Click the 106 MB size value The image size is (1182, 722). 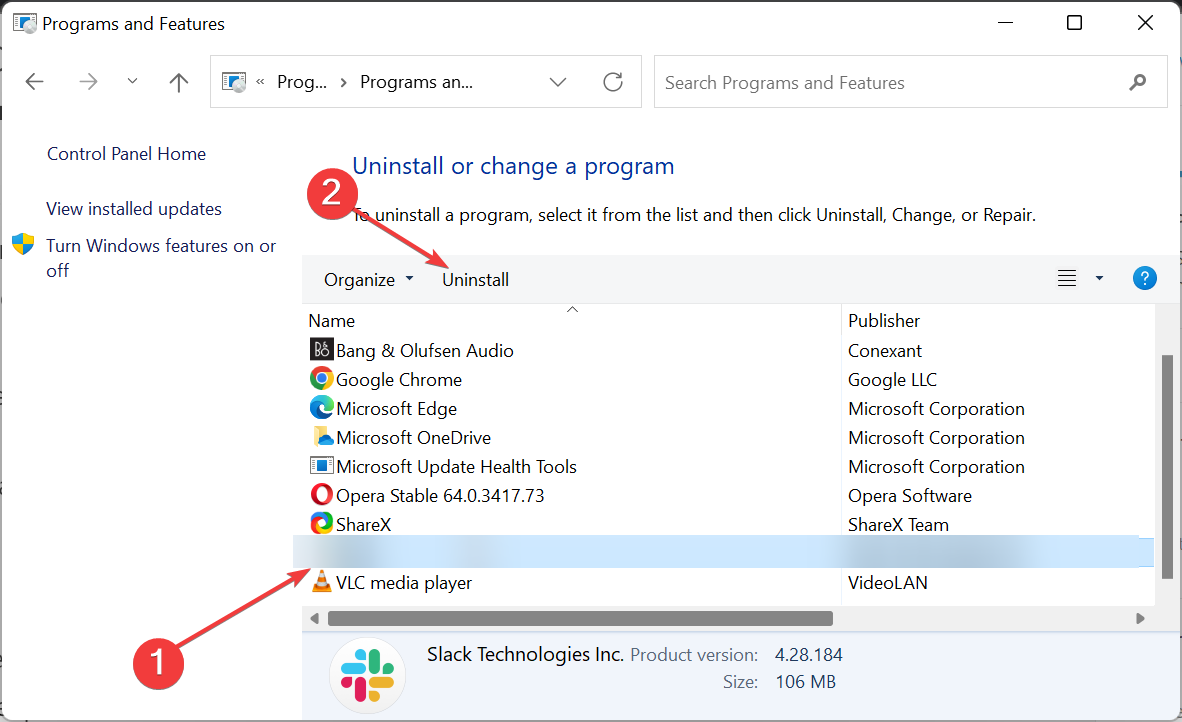[805, 681]
